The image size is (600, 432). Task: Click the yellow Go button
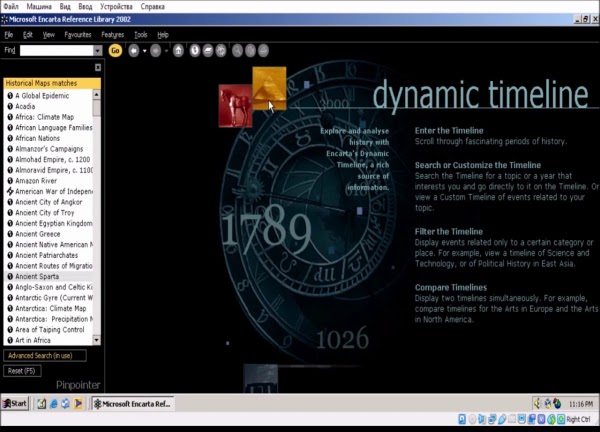115,51
